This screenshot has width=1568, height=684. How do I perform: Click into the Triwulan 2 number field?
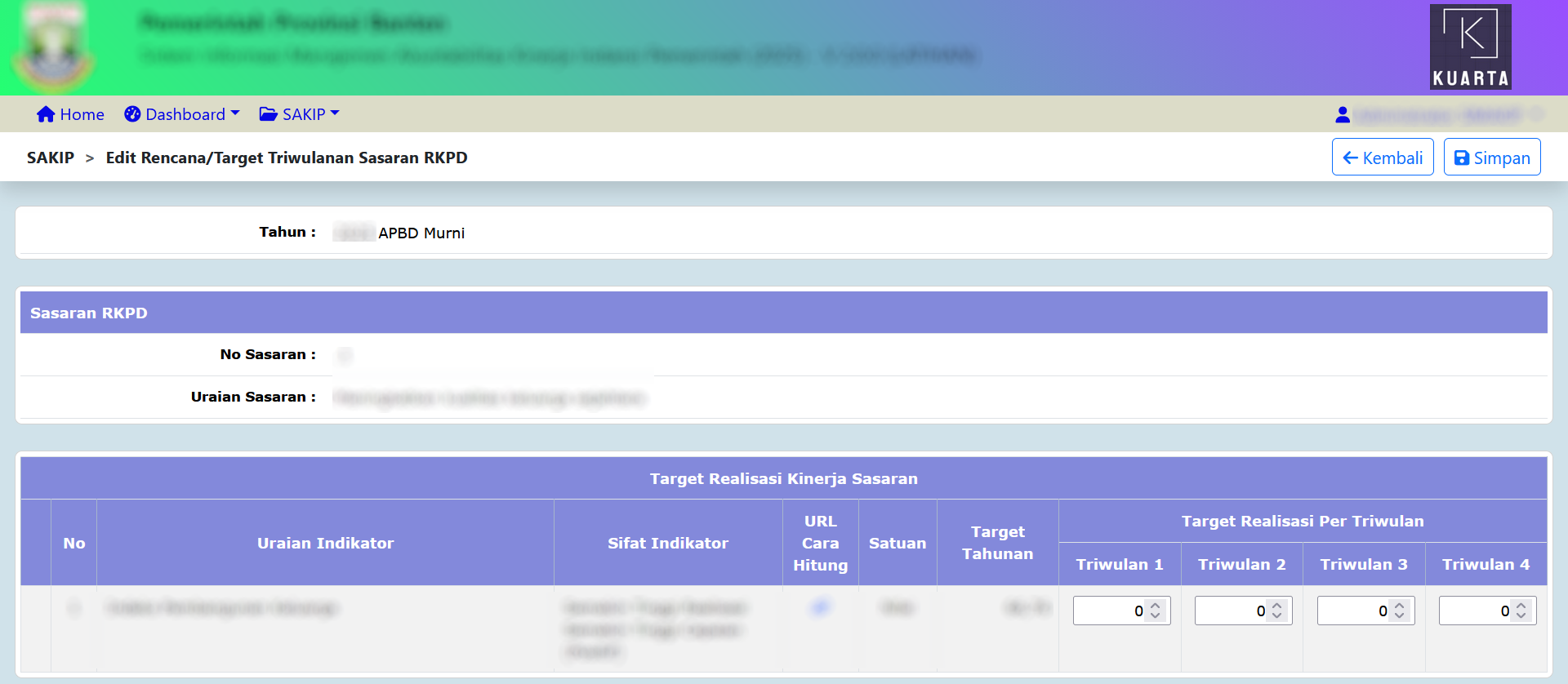click(x=1231, y=611)
